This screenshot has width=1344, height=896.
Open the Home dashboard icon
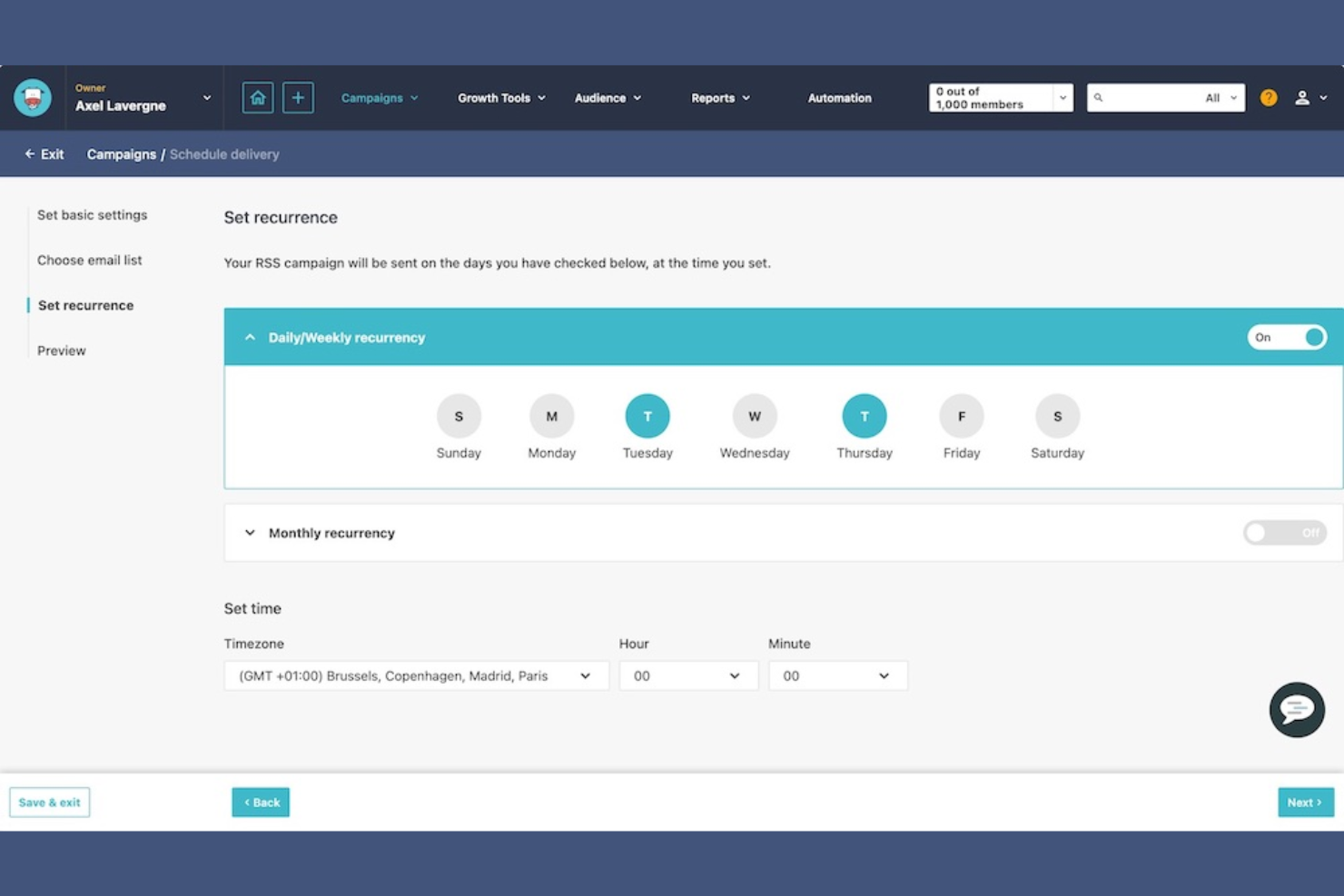coord(258,97)
